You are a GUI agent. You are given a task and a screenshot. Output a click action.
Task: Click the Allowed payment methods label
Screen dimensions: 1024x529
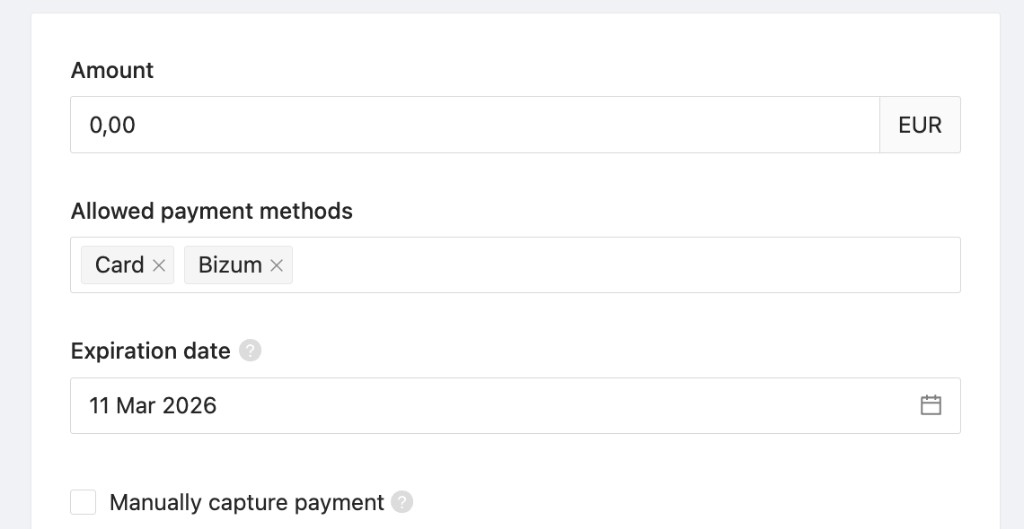[211, 211]
